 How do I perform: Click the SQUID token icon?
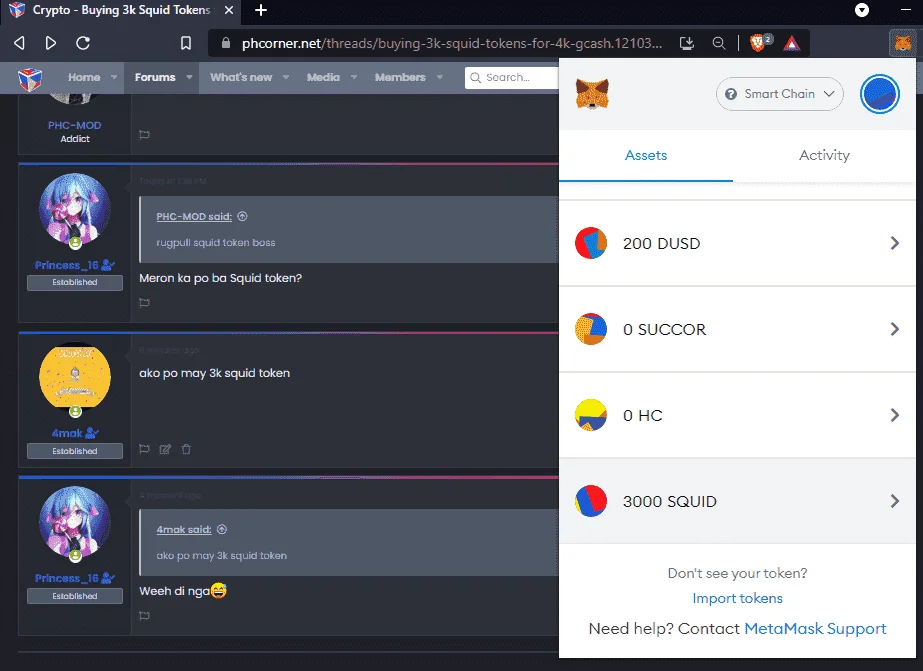pyautogui.click(x=591, y=501)
